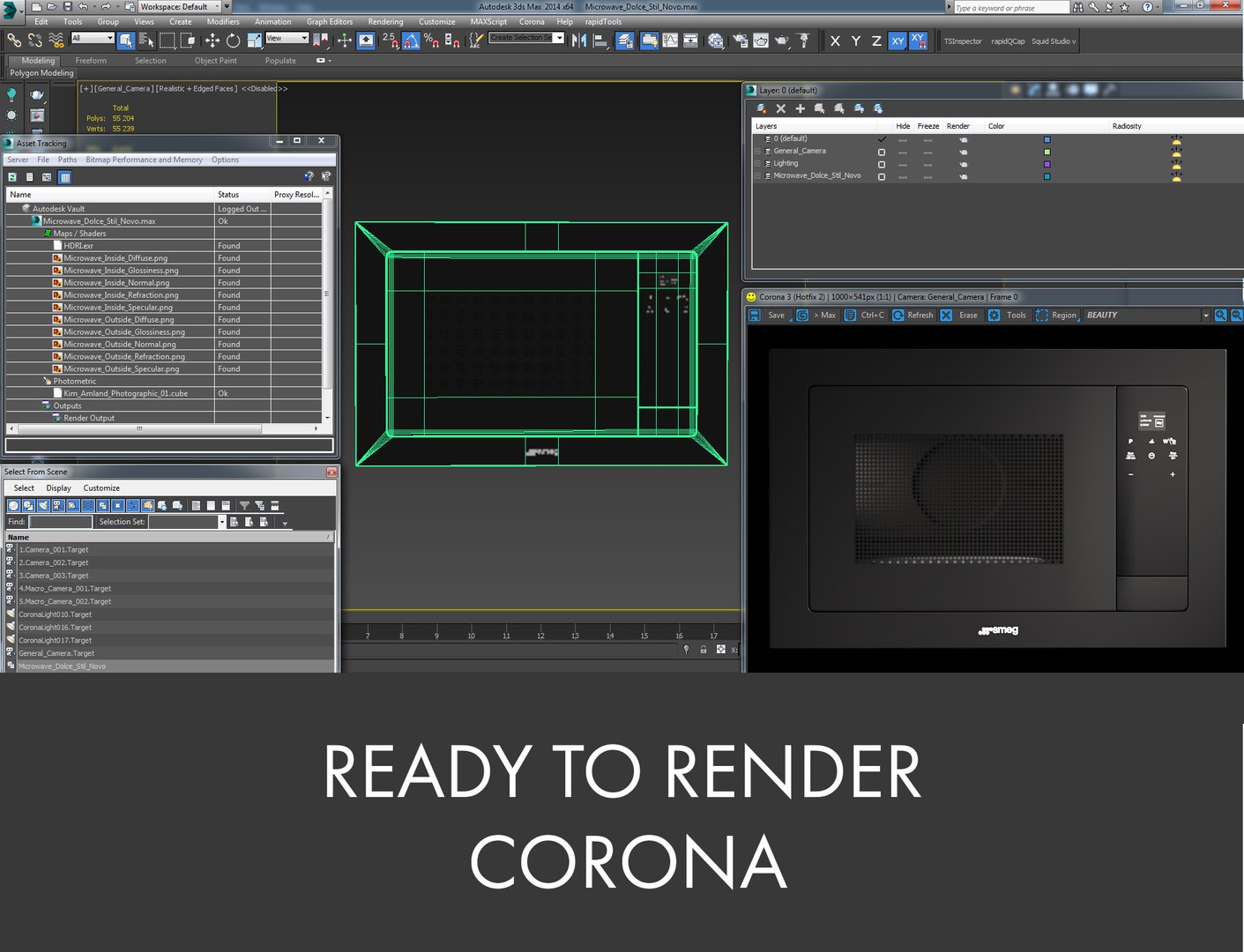Activate the Select Object tool
Screen dimensions: 1244x952
click(x=126, y=40)
